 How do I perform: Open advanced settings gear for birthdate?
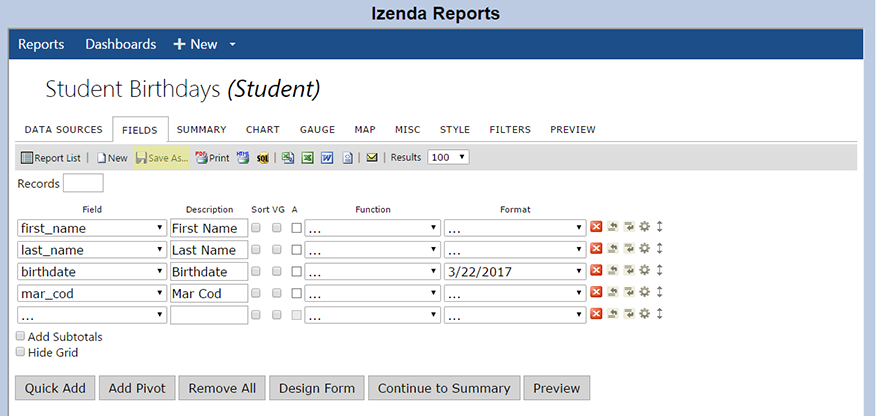[645, 270]
